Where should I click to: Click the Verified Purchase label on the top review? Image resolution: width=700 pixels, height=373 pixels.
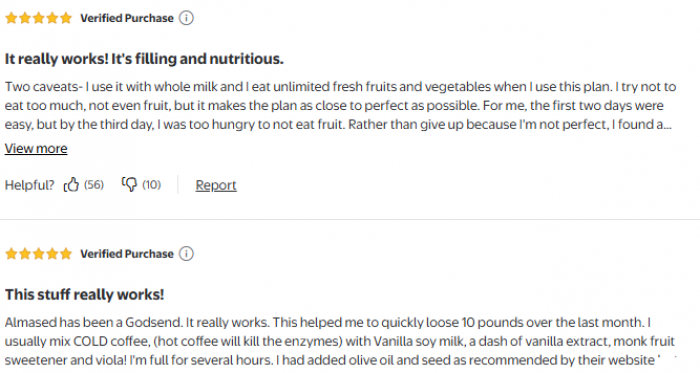127,18
